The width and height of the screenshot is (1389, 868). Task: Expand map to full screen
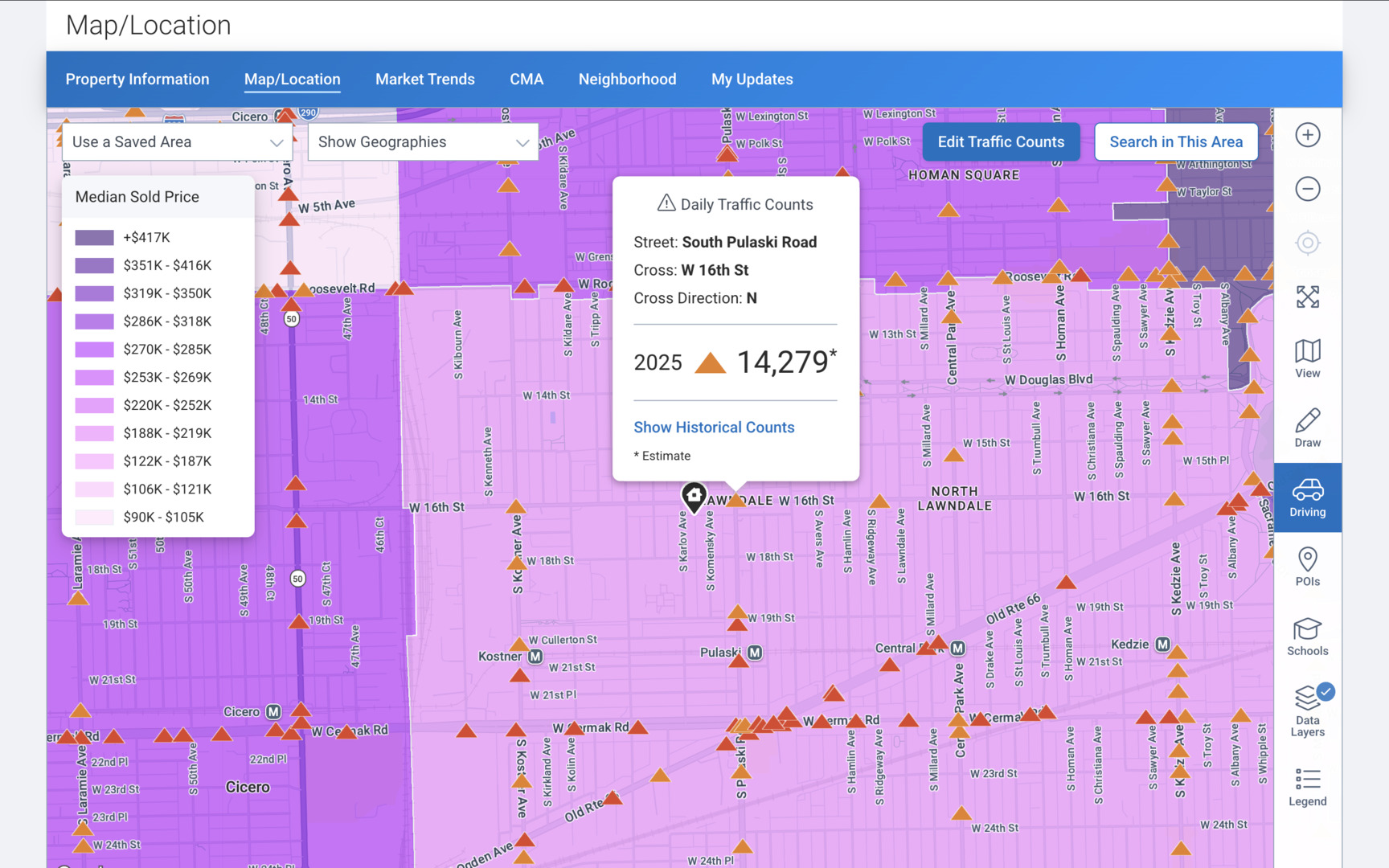(1307, 297)
